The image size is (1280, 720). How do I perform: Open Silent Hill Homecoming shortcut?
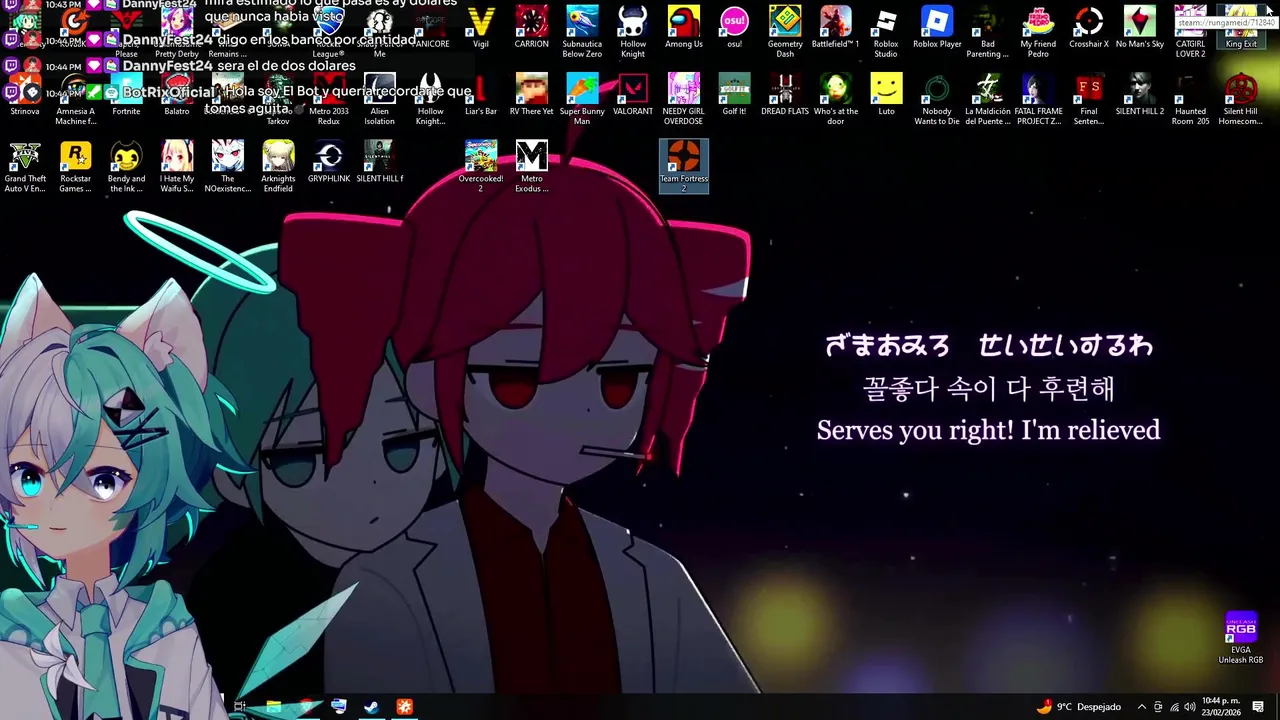[1241, 99]
